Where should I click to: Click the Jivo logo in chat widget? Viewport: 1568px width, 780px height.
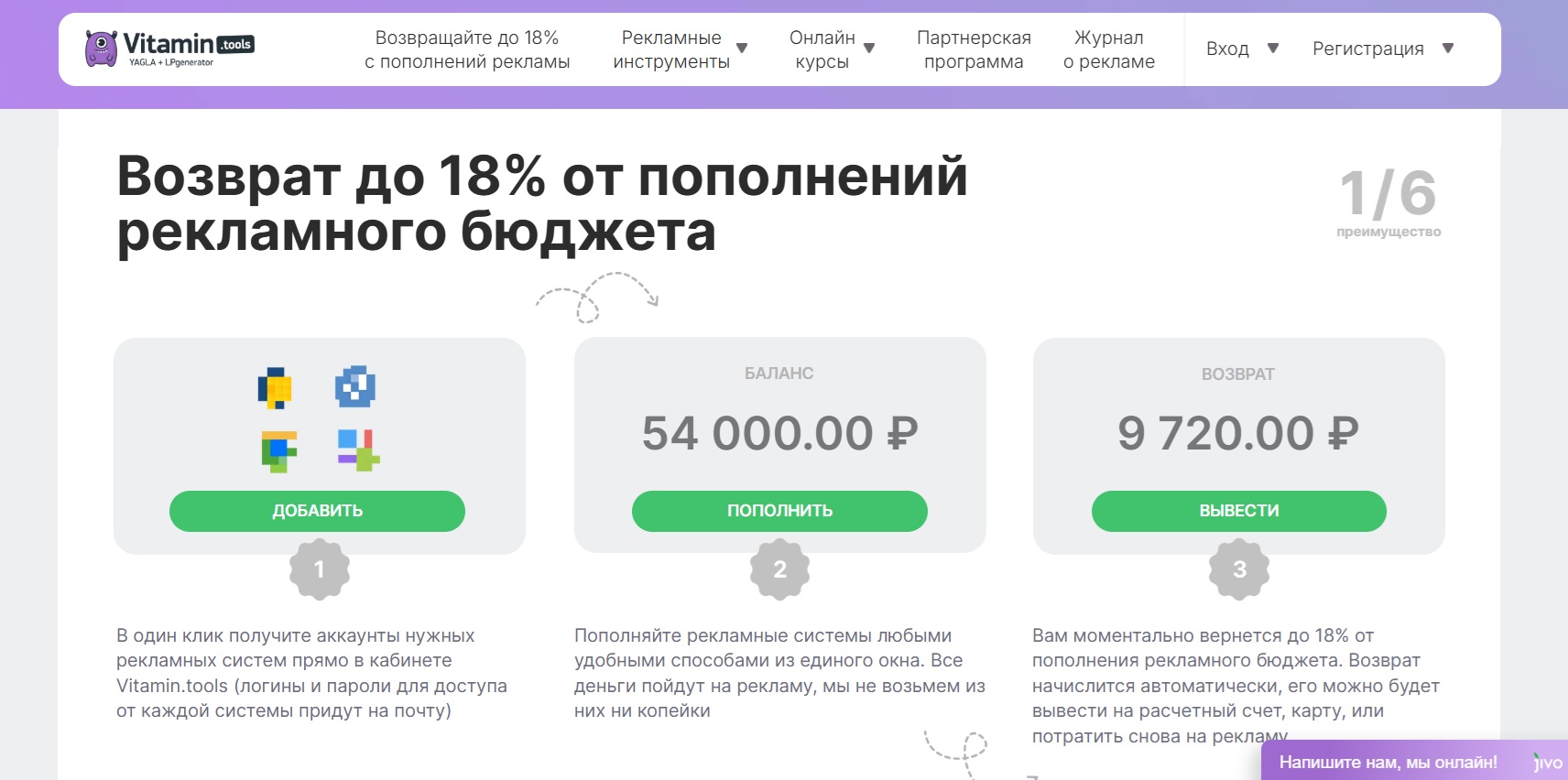[1547, 762]
